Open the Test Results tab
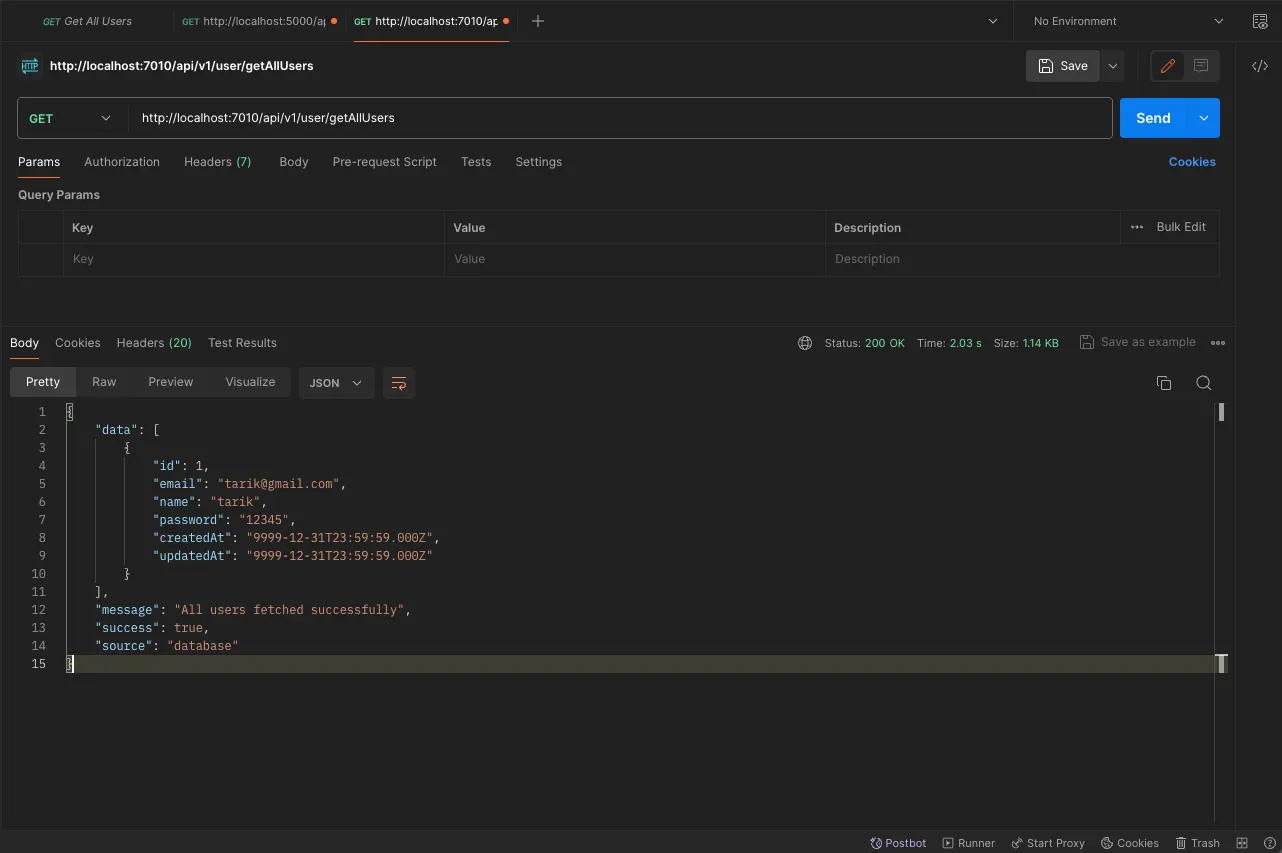The image size is (1282, 853). (x=242, y=343)
